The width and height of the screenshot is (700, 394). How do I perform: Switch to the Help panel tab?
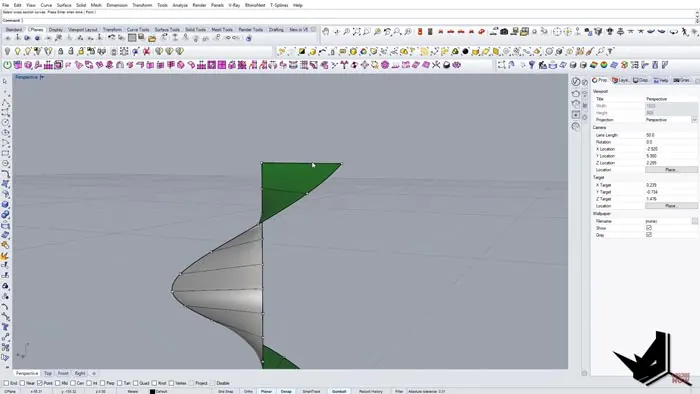click(x=661, y=80)
